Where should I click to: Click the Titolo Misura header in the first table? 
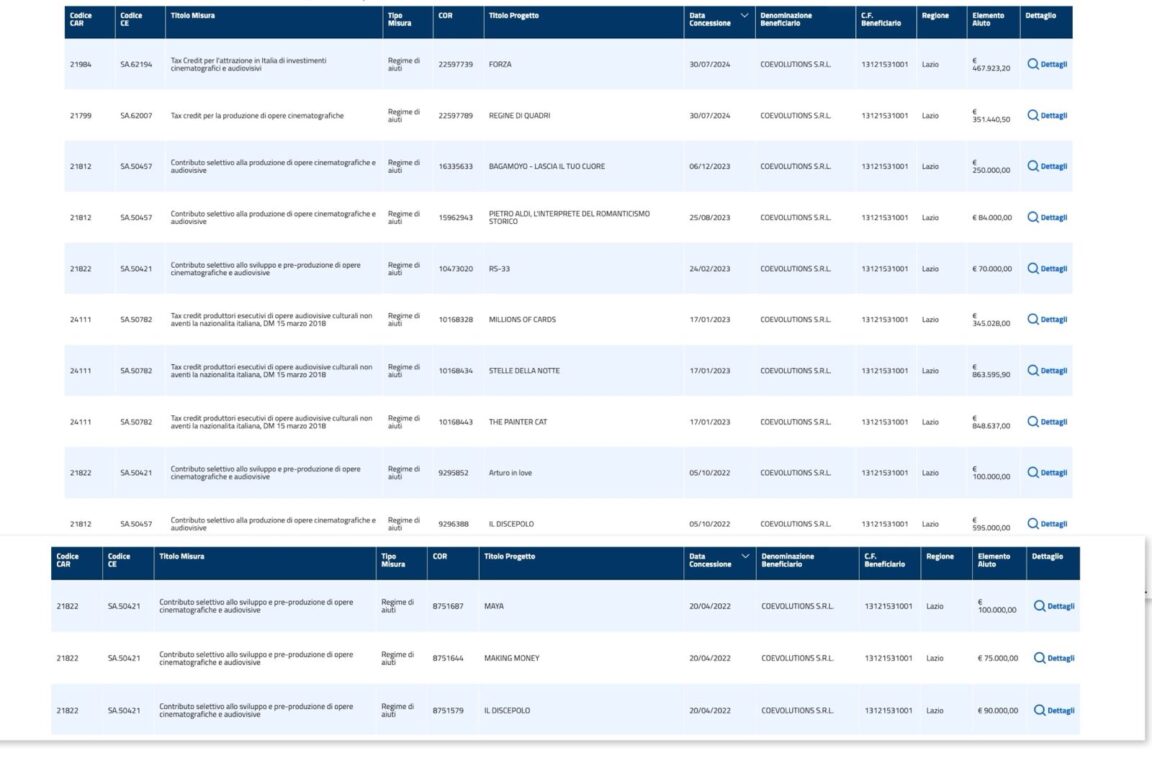point(192,15)
